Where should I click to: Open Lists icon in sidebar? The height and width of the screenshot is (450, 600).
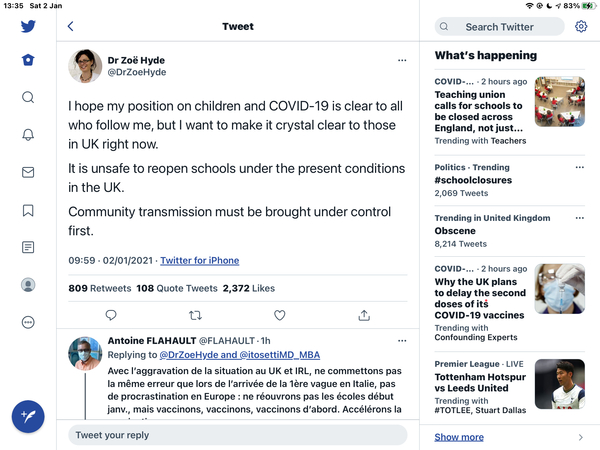pos(28,247)
